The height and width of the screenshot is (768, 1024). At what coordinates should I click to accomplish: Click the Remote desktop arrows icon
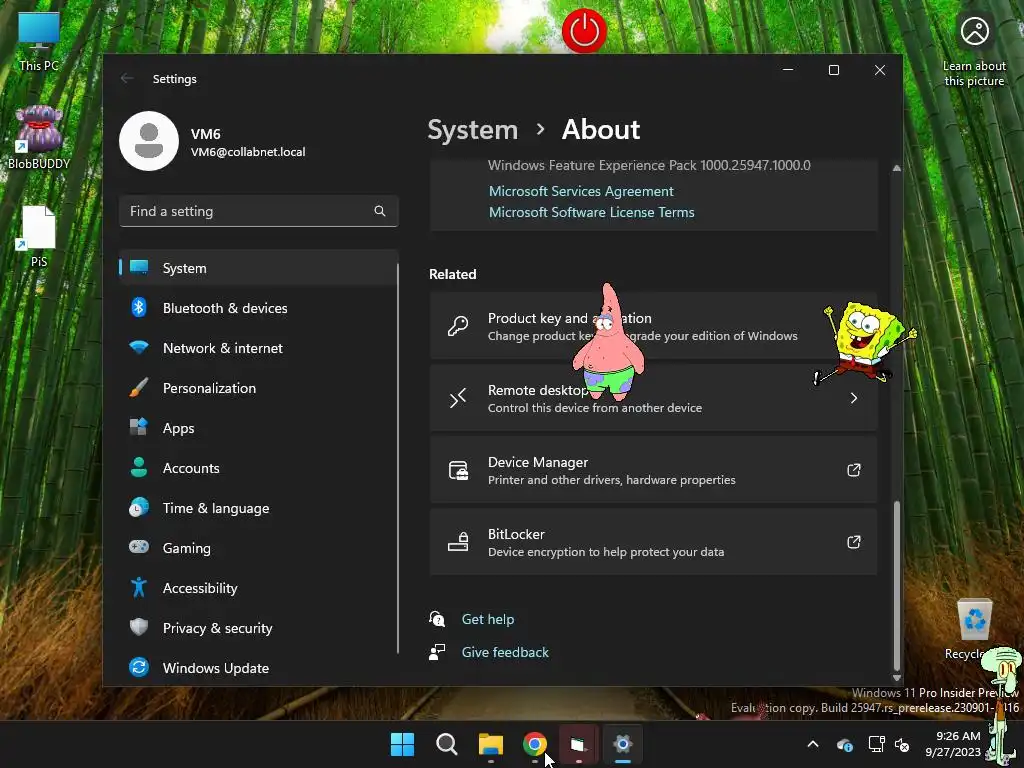[458, 398]
